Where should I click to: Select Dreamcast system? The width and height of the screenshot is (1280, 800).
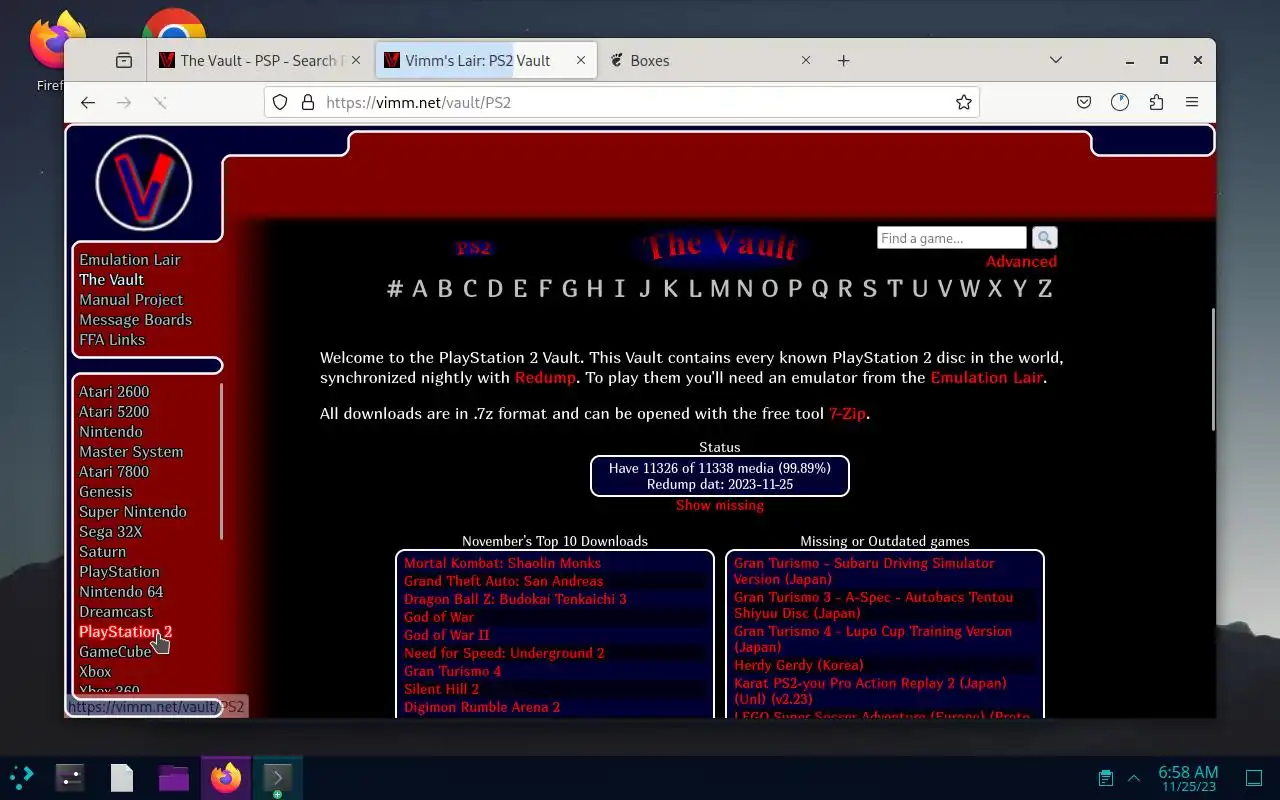click(x=116, y=611)
